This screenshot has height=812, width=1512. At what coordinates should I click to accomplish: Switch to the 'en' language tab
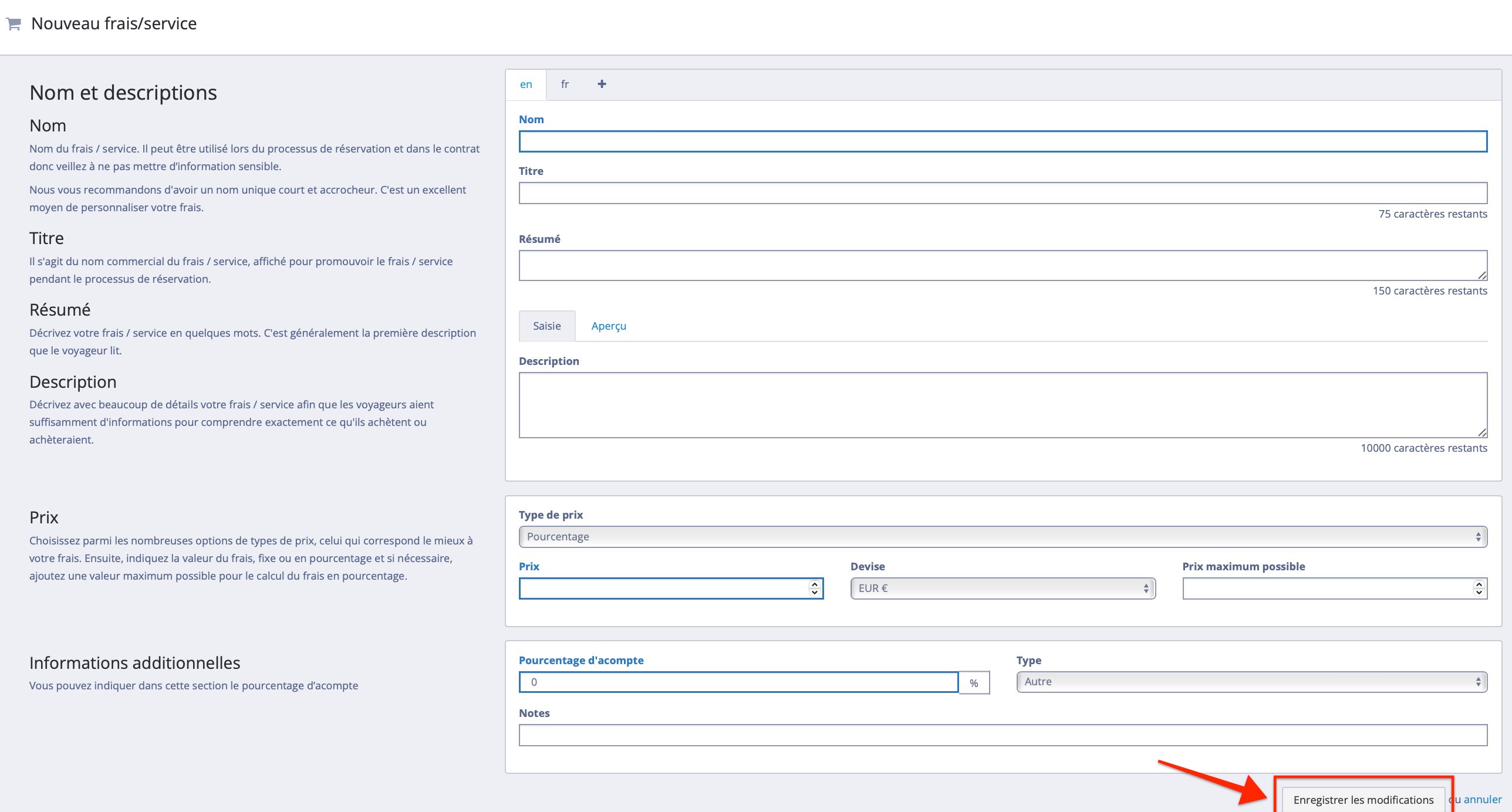526,84
